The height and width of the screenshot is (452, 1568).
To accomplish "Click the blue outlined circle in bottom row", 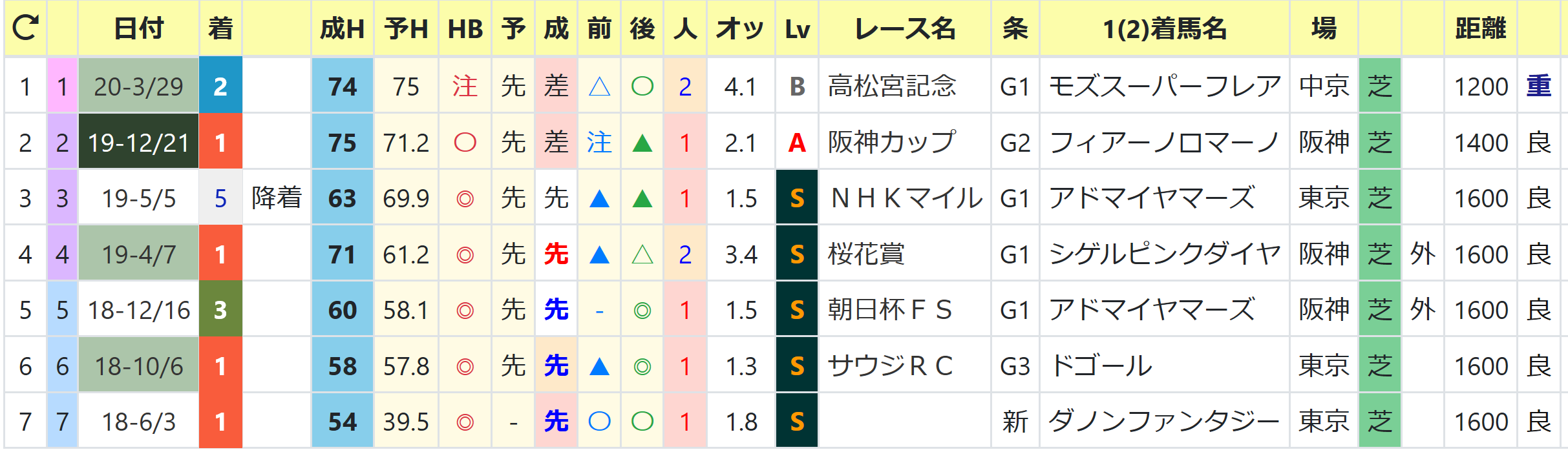I will (599, 422).
